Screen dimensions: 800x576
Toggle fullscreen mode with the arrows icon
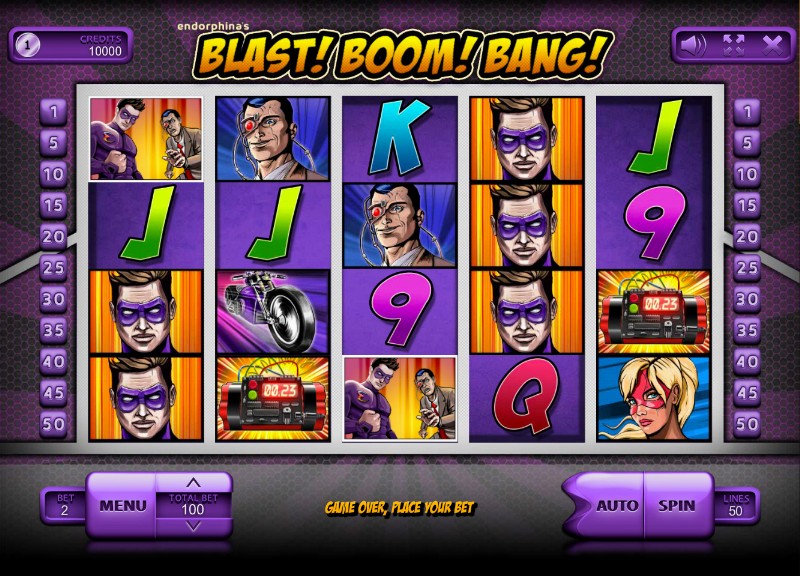734,45
